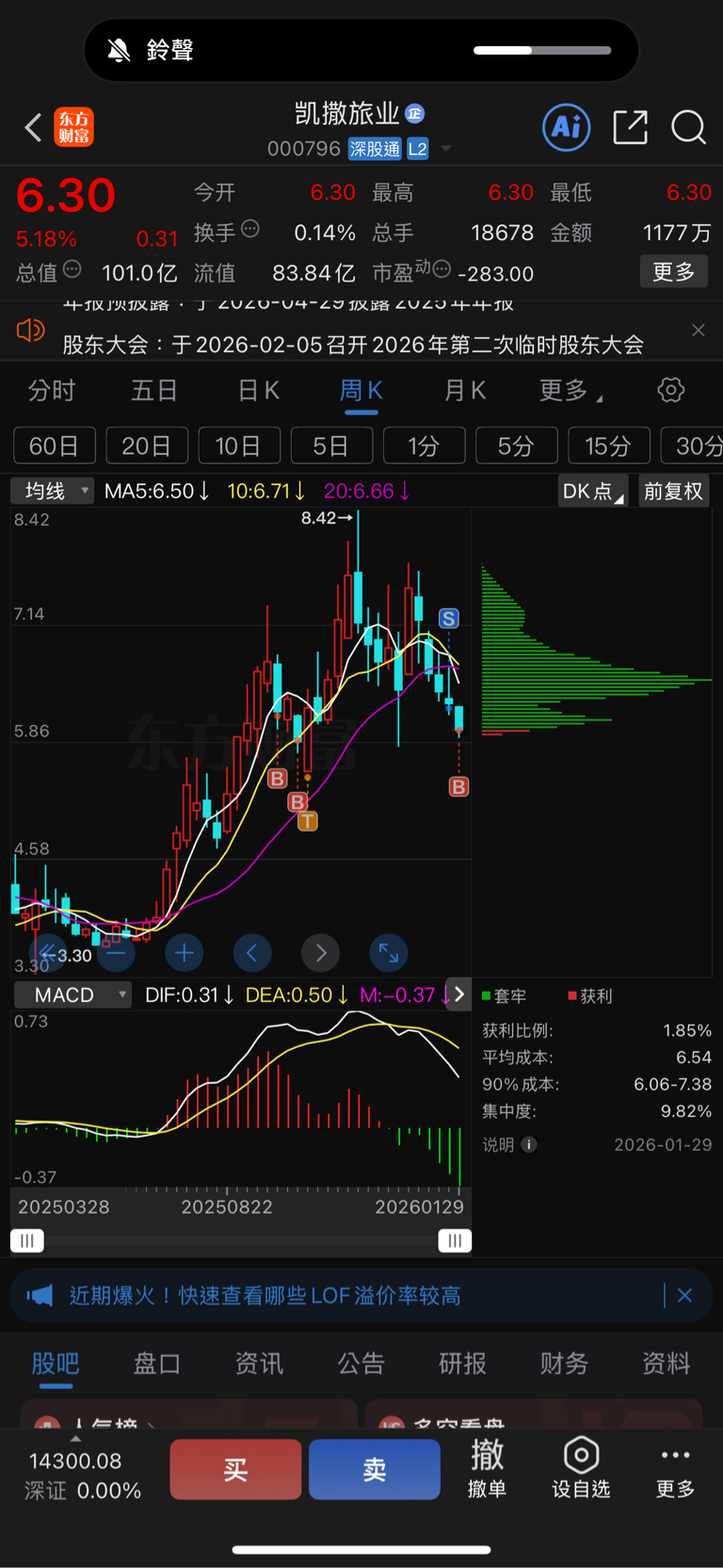This screenshot has height=1568, width=723.
Task: Expand index ticker 深证 arrow
Action: [x=75, y=1439]
